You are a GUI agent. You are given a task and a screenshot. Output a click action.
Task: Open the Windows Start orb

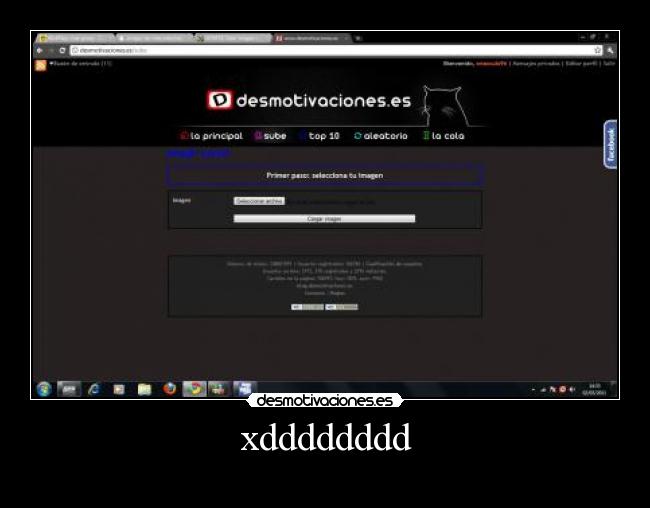click(44, 389)
